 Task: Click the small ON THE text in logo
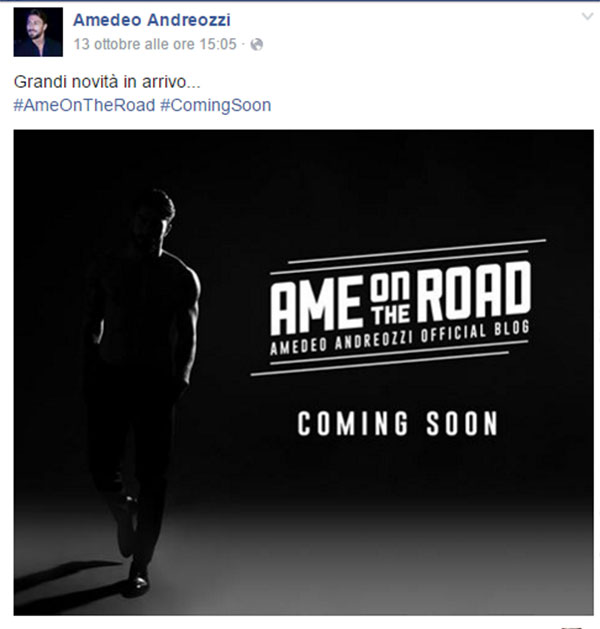(390, 299)
